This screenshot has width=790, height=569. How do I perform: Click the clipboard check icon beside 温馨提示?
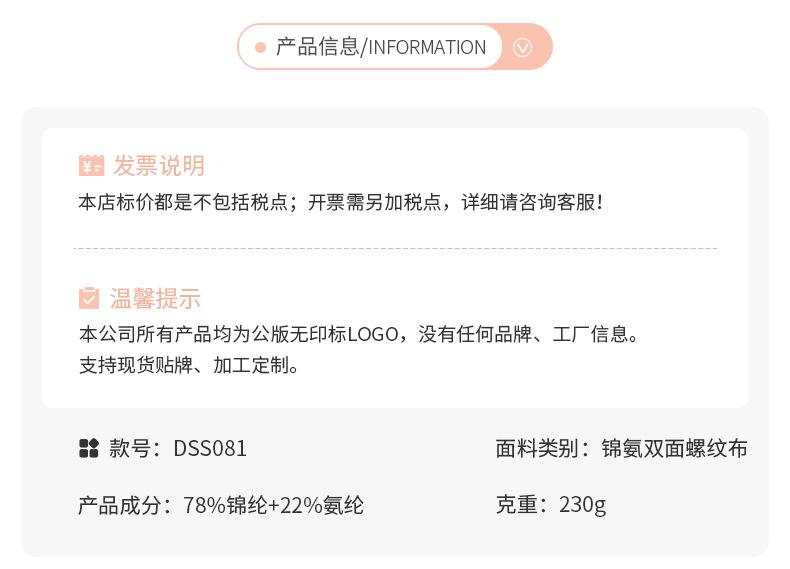pyautogui.click(x=89, y=298)
